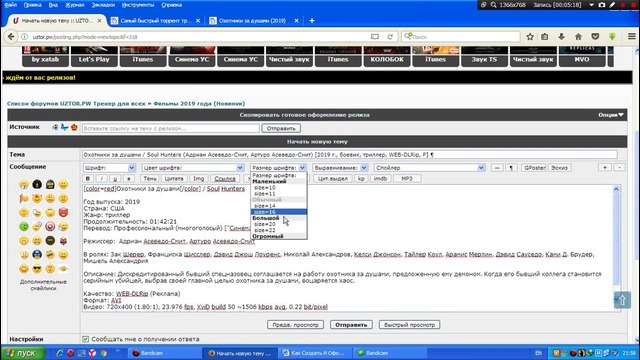
Task: Click the Тема subject input field
Action: (350, 155)
